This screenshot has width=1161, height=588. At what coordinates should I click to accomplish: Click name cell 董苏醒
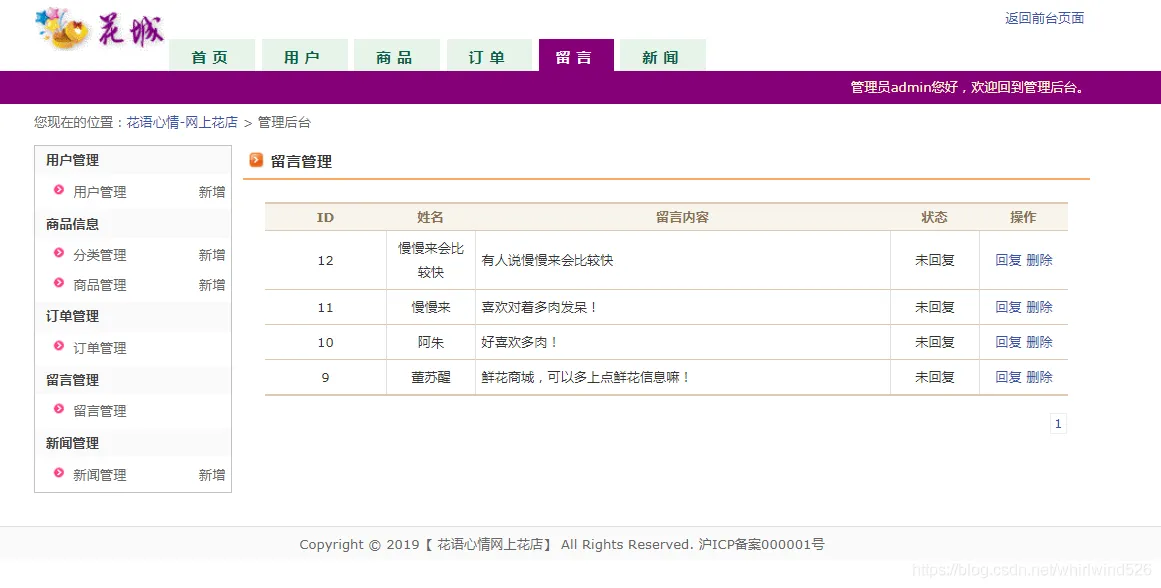pyautogui.click(x=431, y=377)
